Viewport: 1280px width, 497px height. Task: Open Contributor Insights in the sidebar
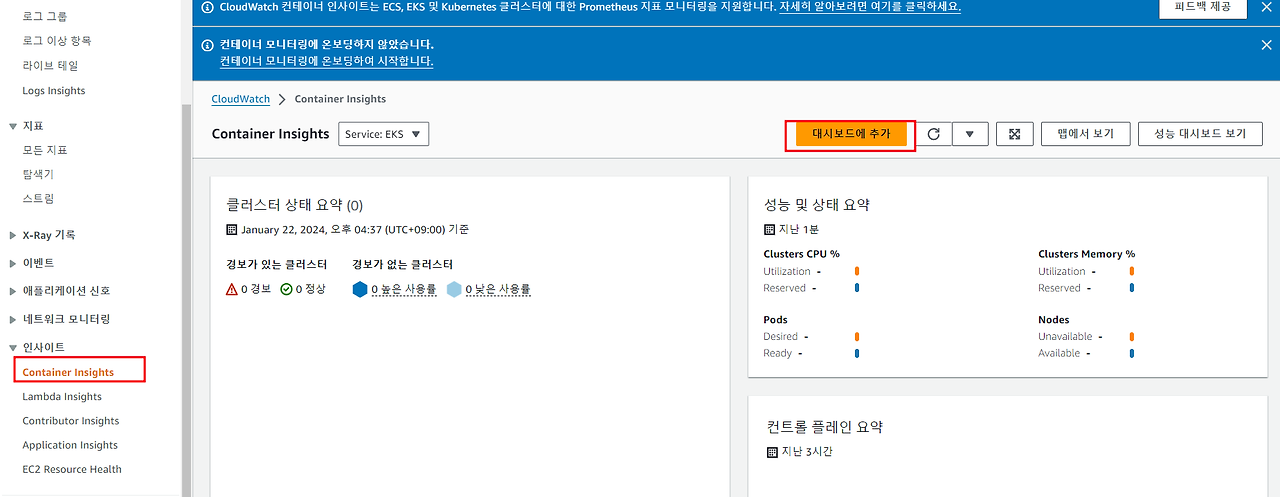(71, 421)
